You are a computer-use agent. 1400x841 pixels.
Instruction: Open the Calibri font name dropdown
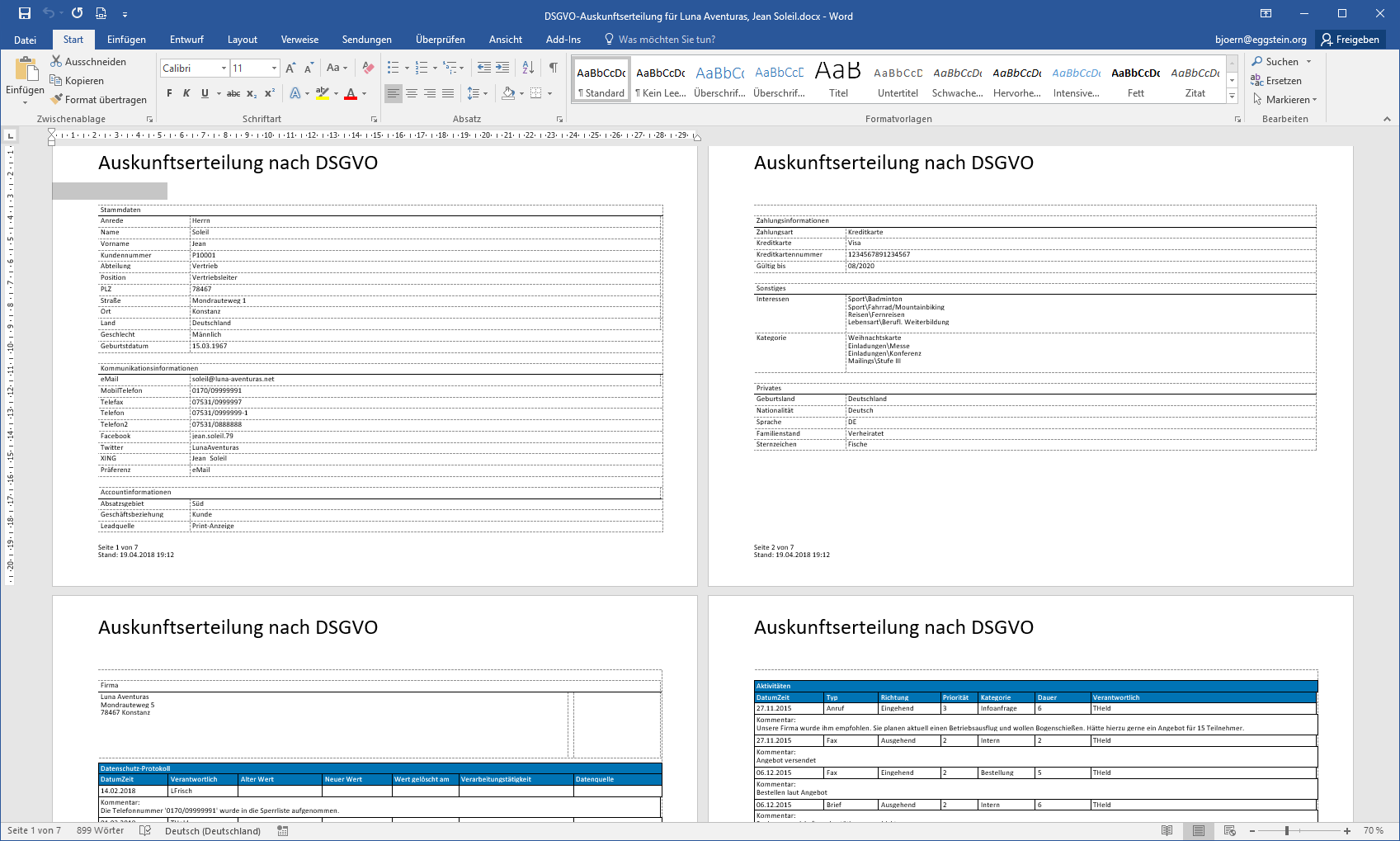224,69
